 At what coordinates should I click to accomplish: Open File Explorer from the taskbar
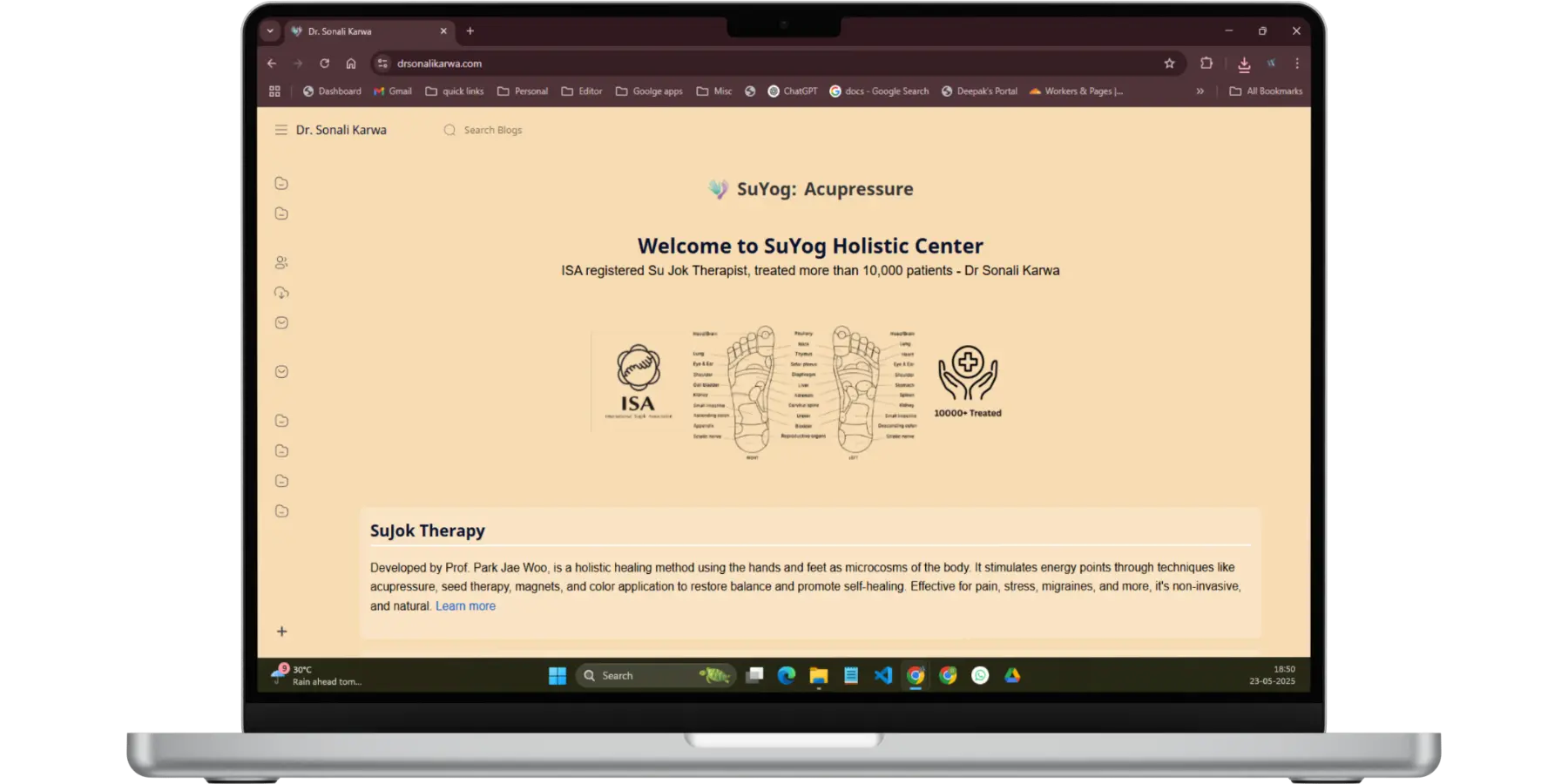(819, 676)
